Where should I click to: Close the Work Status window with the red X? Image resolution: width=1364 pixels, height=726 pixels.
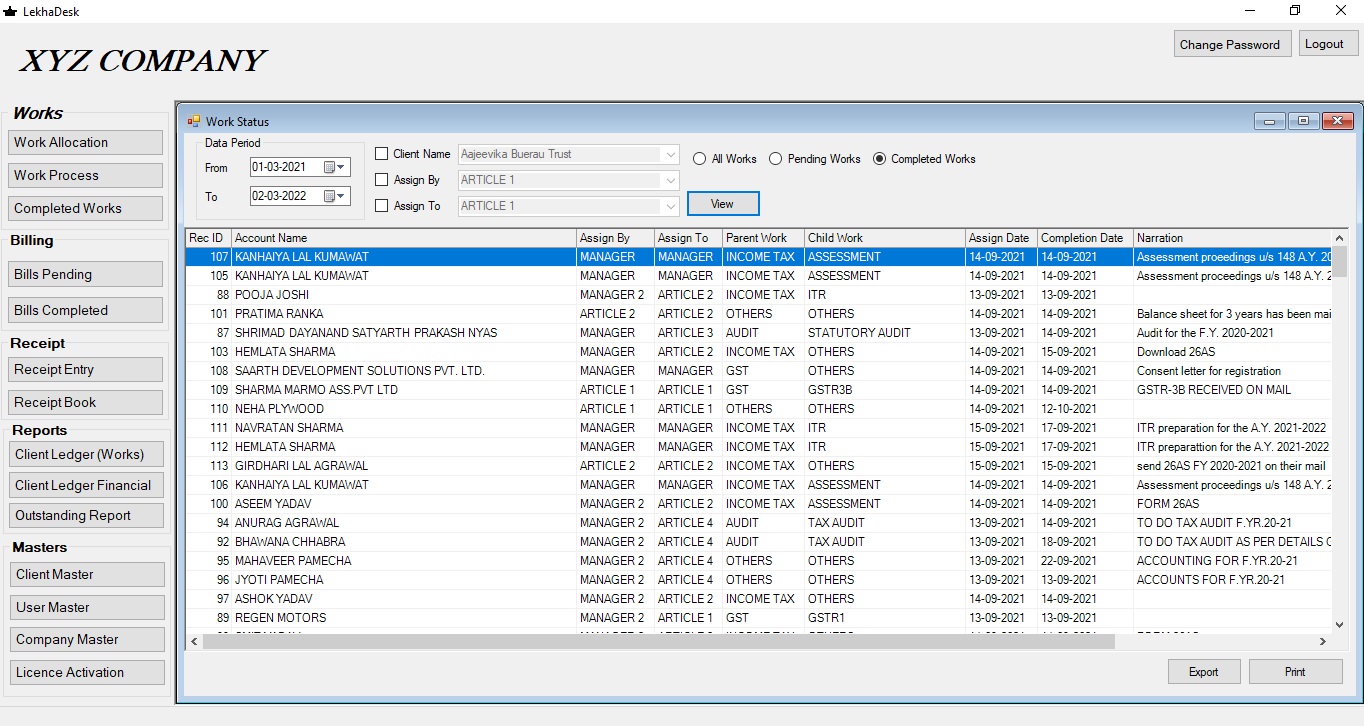coord(1337,121)
